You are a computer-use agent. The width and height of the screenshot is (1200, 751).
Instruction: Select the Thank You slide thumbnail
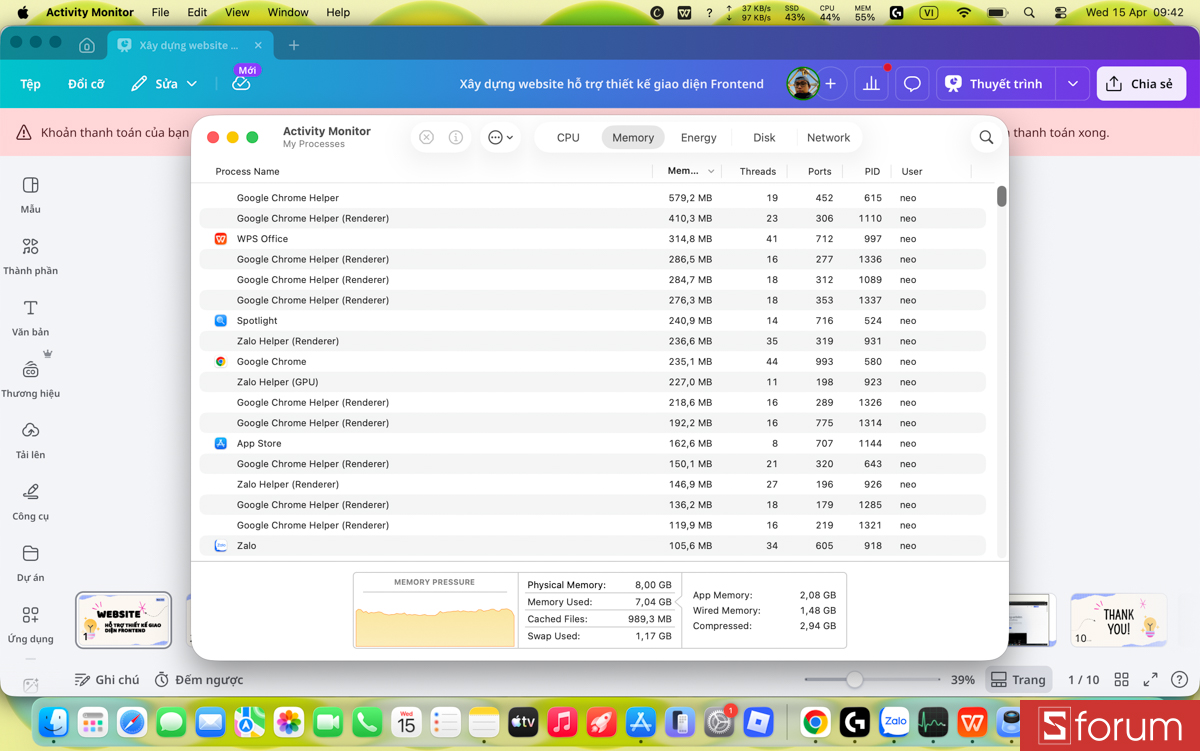[x=1118, y=620]
